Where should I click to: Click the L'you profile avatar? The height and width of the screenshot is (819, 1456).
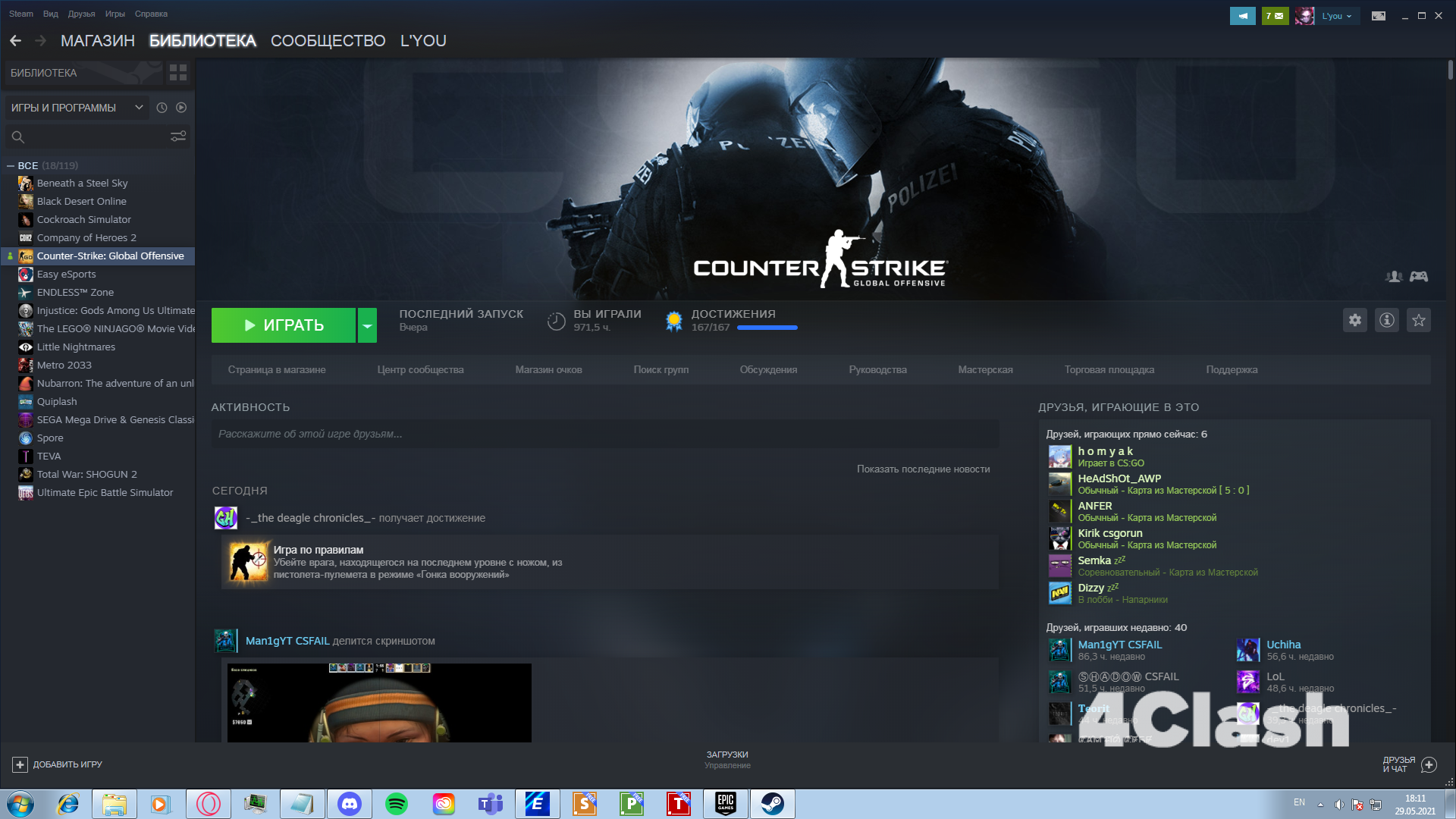[x=1304, y=16]
